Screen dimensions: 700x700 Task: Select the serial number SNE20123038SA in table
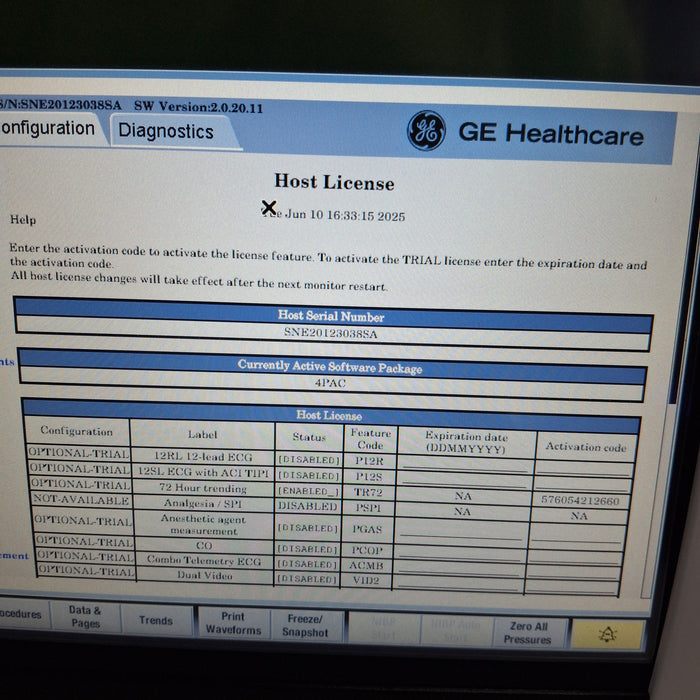point(331,333)
